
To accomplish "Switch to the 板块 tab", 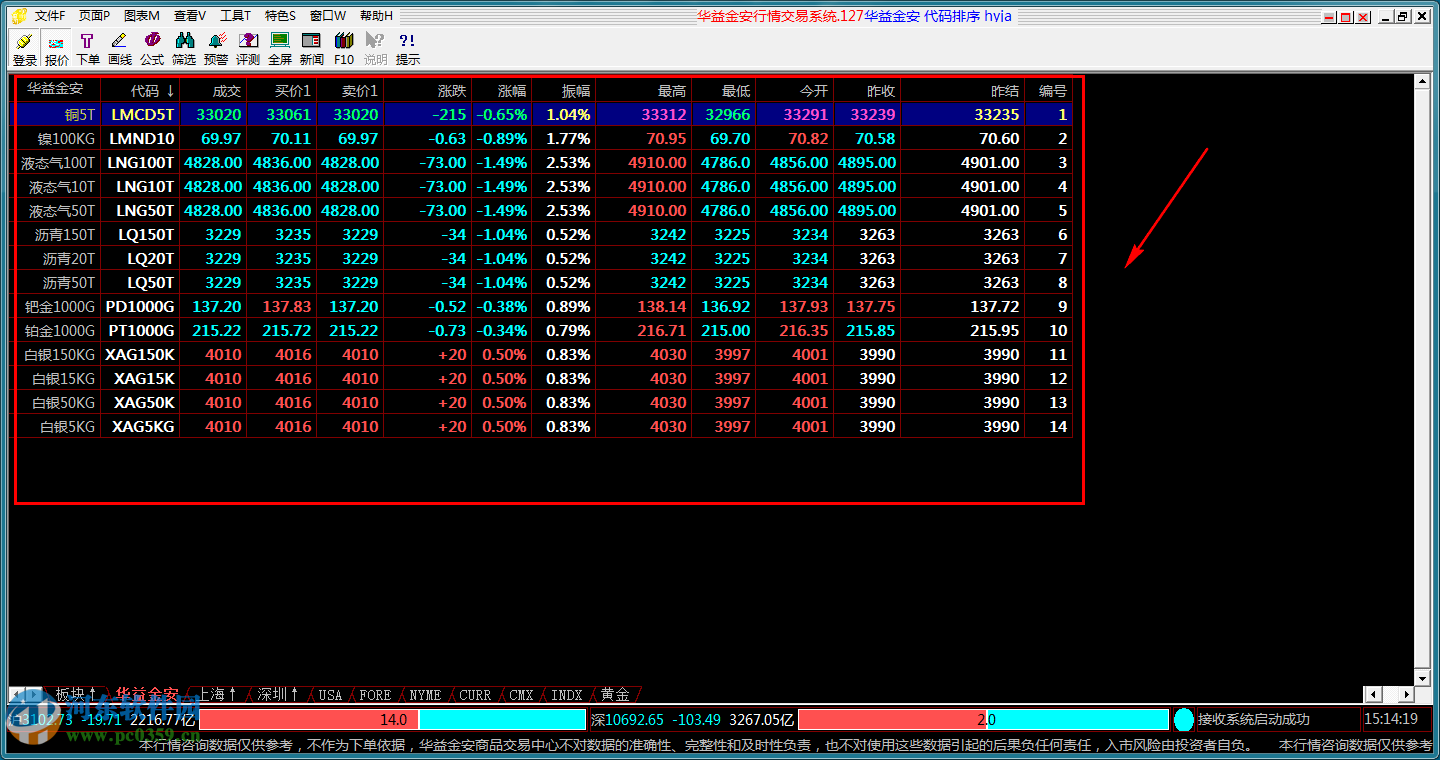I will pos(74,694).
